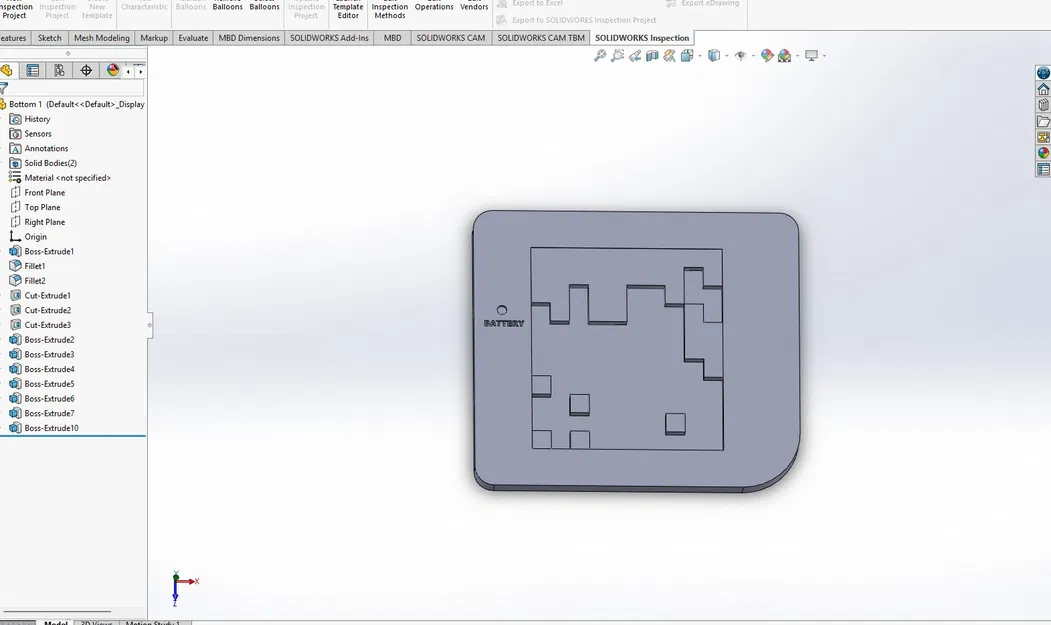Select the Zoom to Fit tool
Screen dimensions: 1051x625
tap(598, 55)
